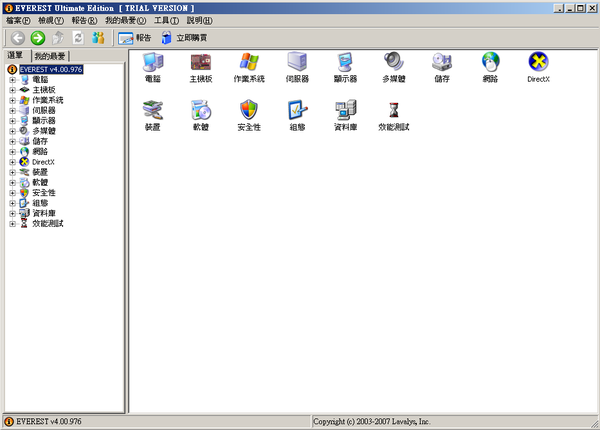Click the grey Back arrow toolbar button
This screenshot has height=430, width=600.
click(x=18, y=38)
